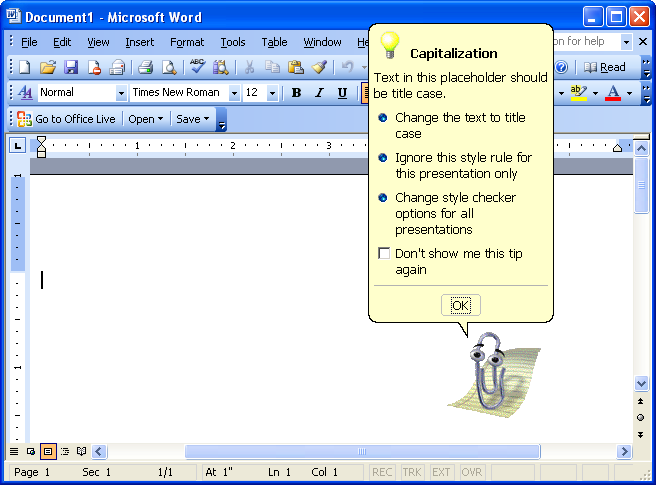Screen dimensions: 656x485
Task: Click the Select Browse Object button
Action: pos(641,418)
